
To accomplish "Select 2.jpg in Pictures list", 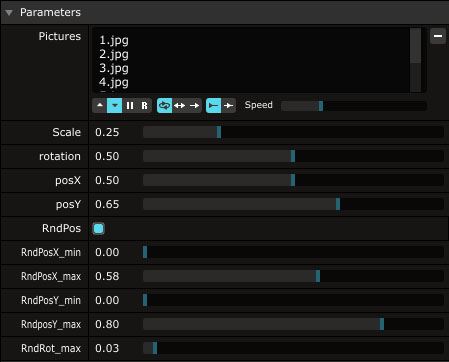I will pos(114,54).
